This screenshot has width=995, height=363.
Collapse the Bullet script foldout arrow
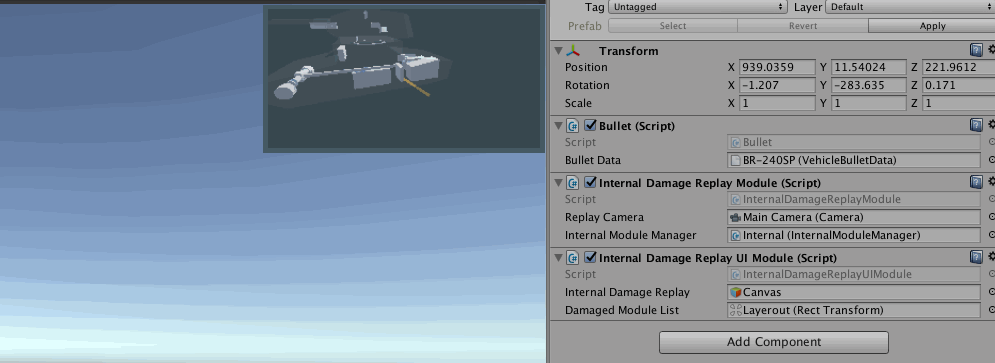click(x=558, y=126)
